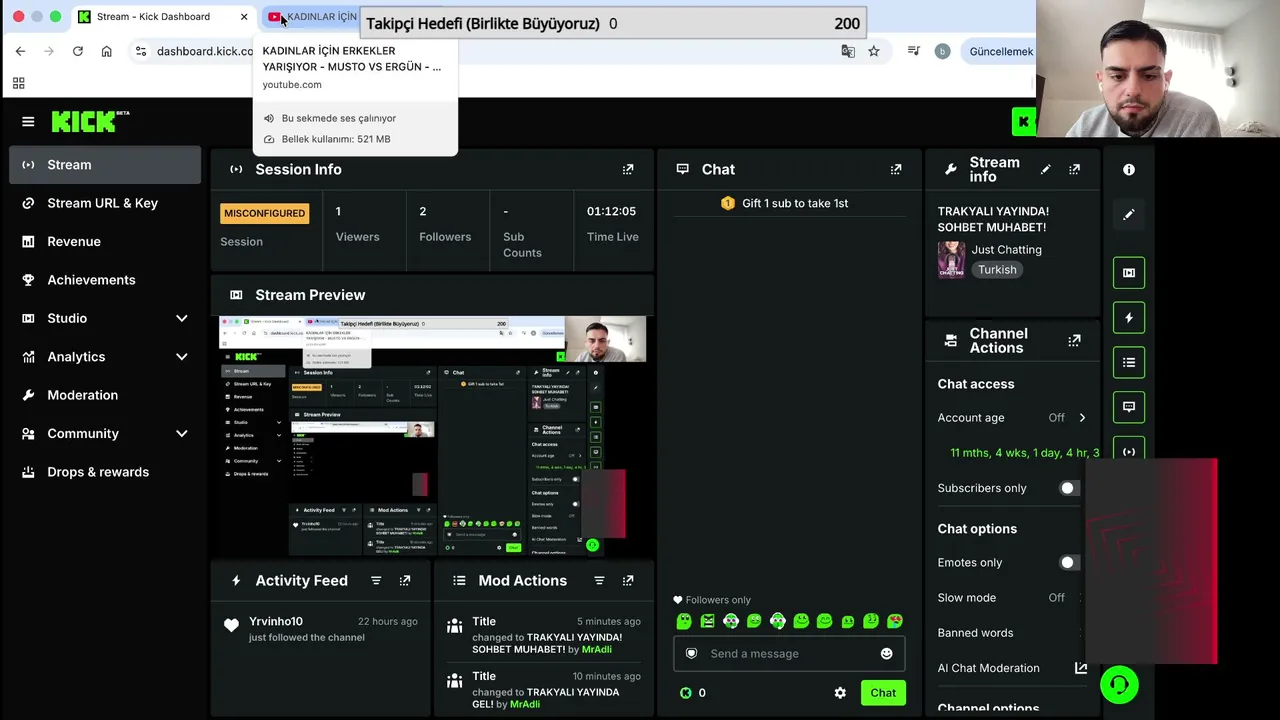Select the Stream - Kick Dashboard tab
Image resolution: width=1280 pixels, height=720 pixels.
(x=163, y=17)
